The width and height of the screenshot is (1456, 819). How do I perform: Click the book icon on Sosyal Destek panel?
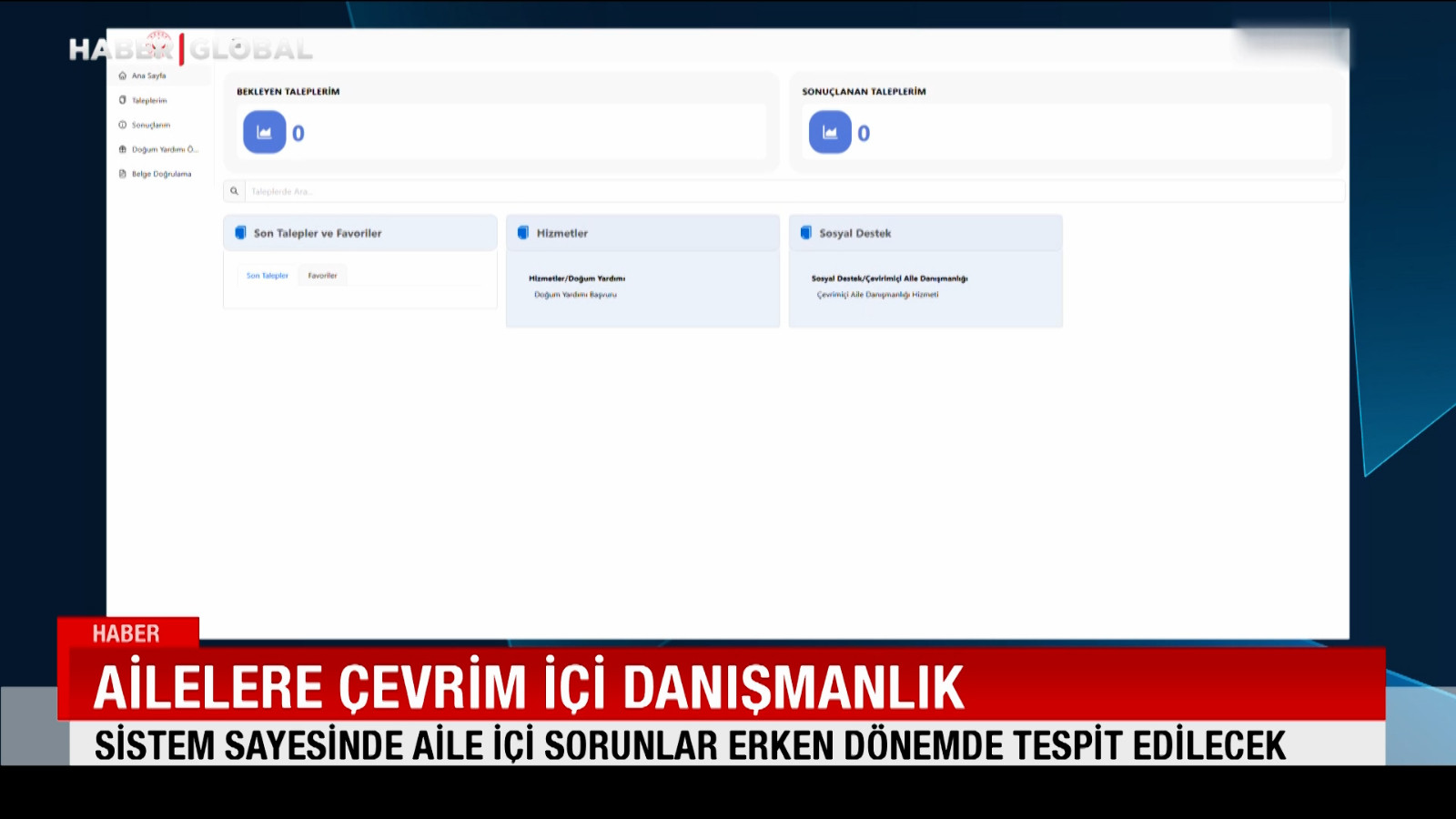804,232
